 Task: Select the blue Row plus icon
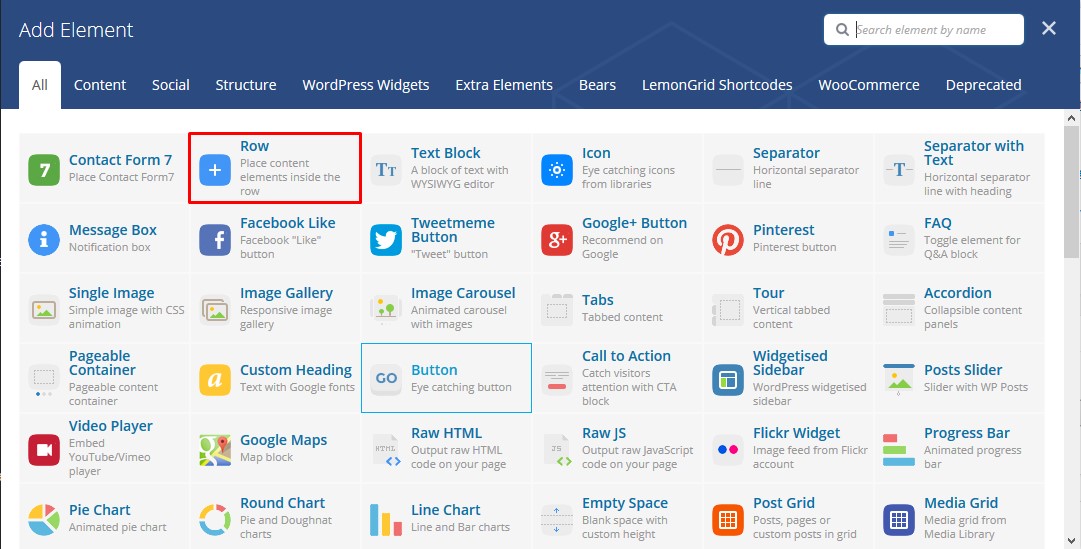215,170
